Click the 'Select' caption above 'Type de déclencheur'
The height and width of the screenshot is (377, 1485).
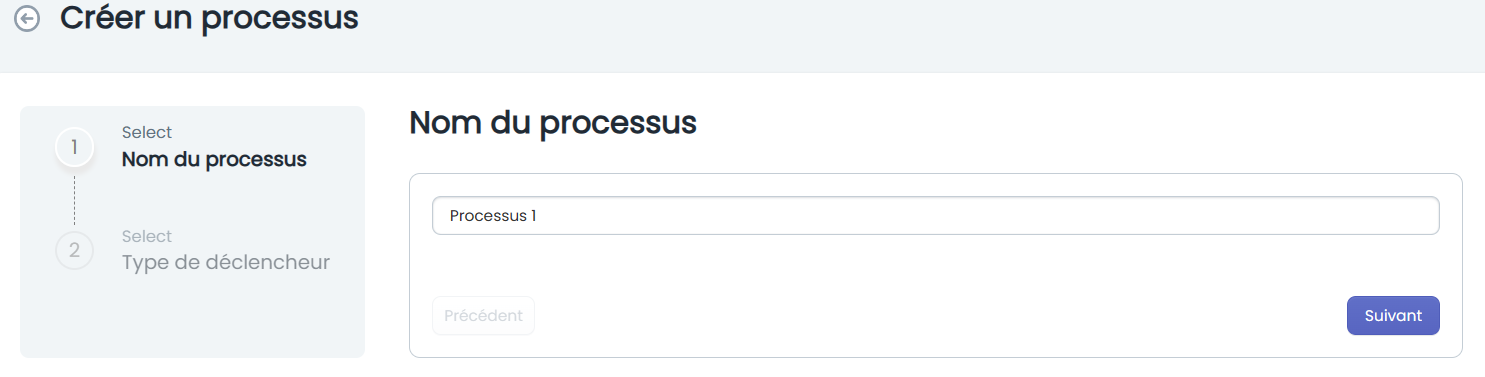pyautogui.click(x=147, y=236)
